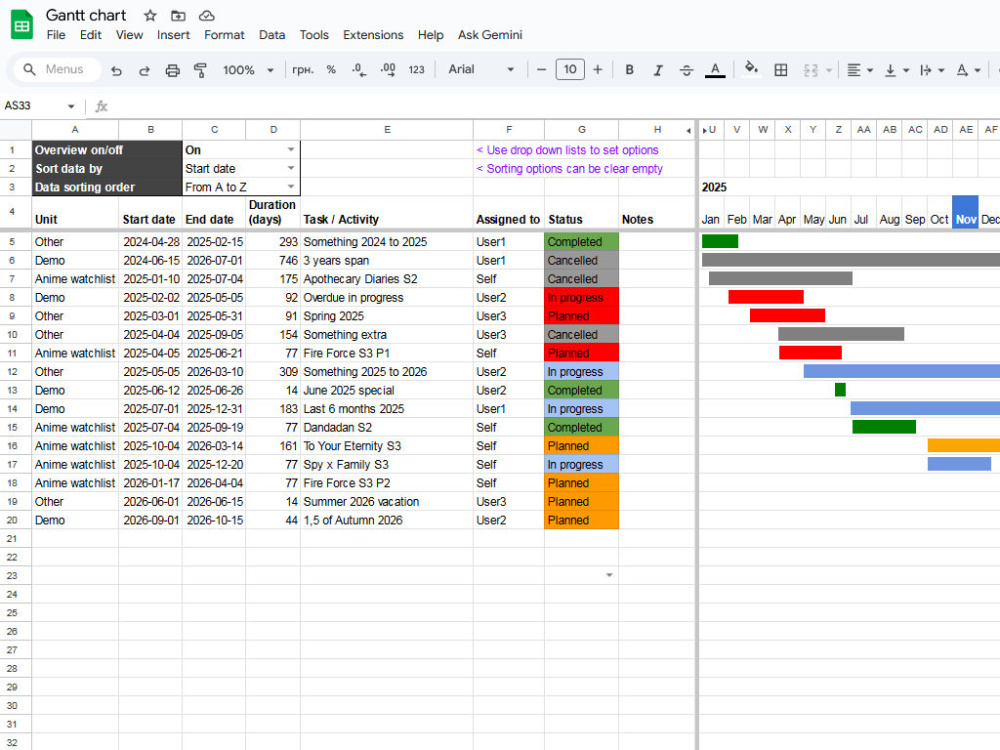Open the name box dropdown arrow
Image resolution: width=1000 pixels, height=750 pixels.
[71, 106]
